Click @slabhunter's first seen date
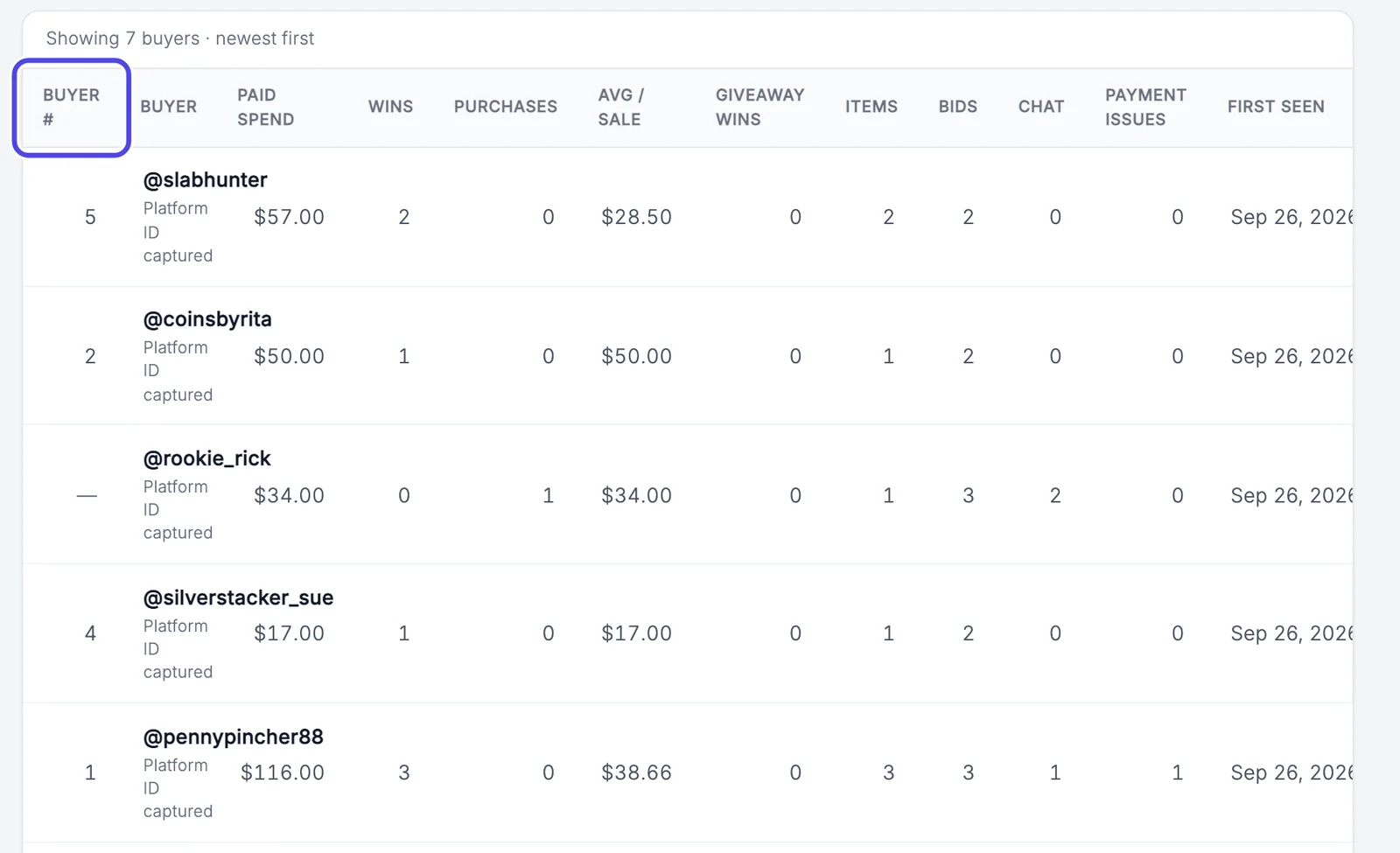Screen dimensions: 1400x853 point(1291,217)
